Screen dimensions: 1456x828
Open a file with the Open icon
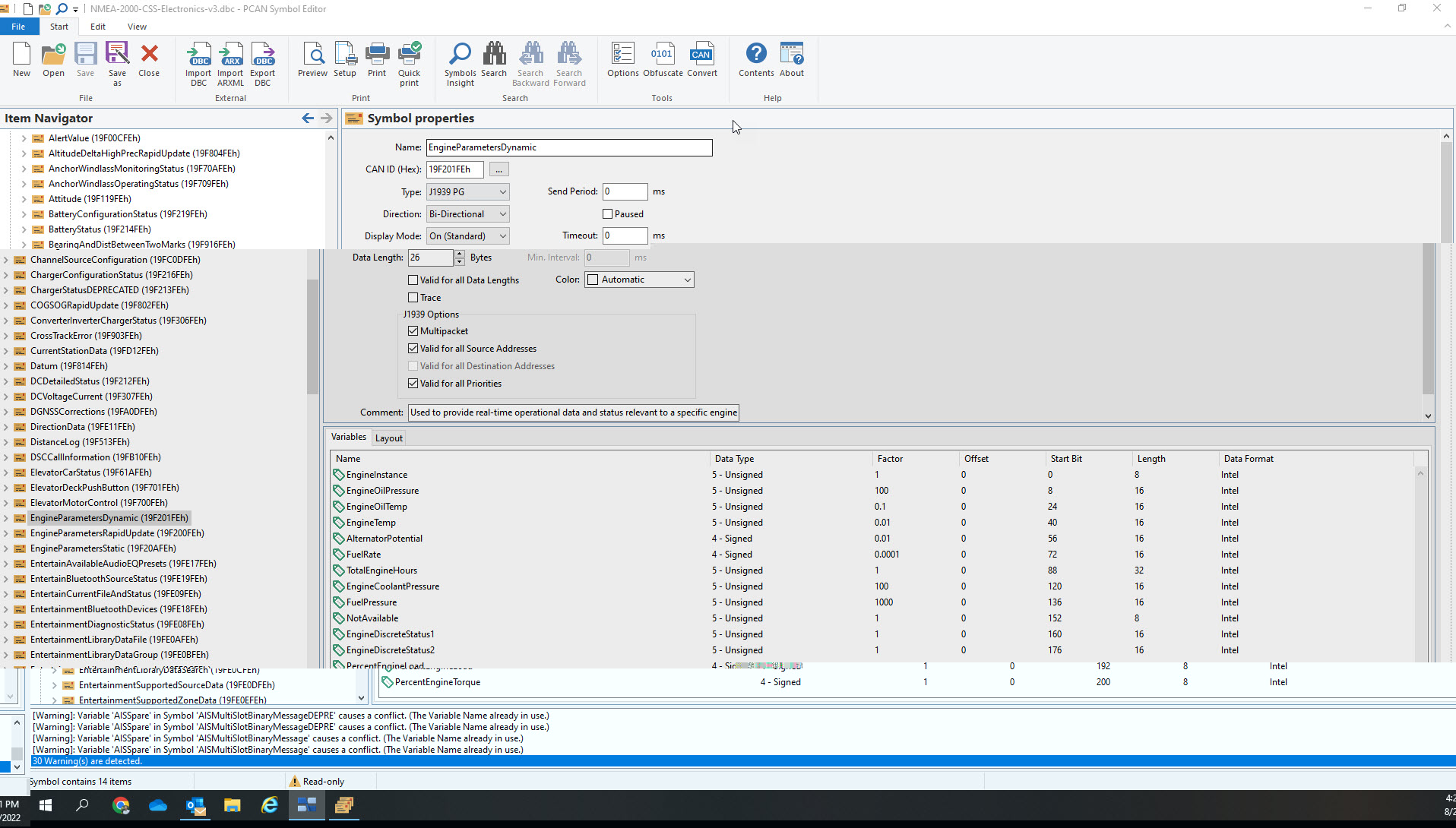(x=53, y=59)
